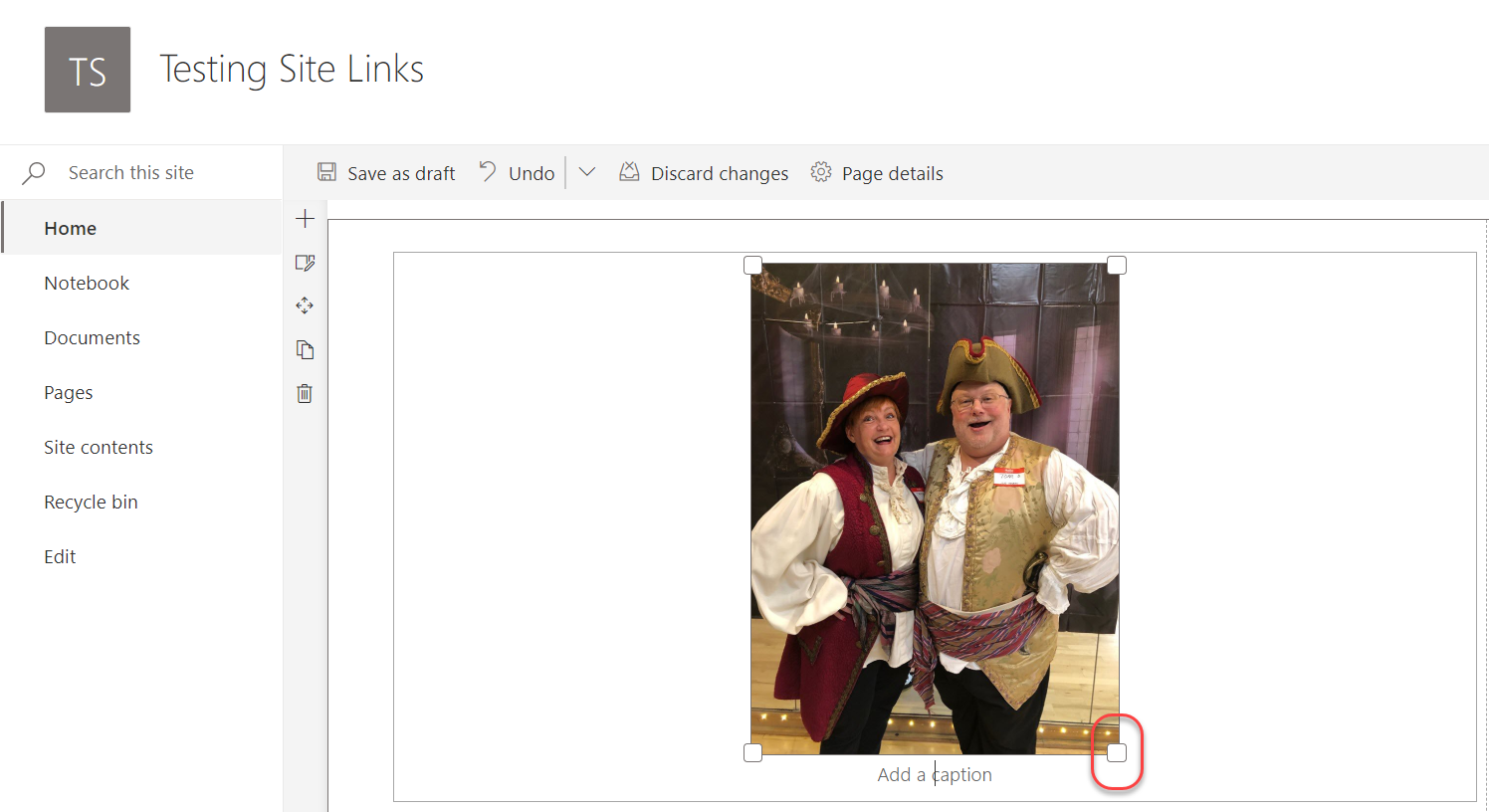The height and width of the screenshot is (812, 1489).
Task: Click the Duplicate web part icon
Action: pos(305,349)
